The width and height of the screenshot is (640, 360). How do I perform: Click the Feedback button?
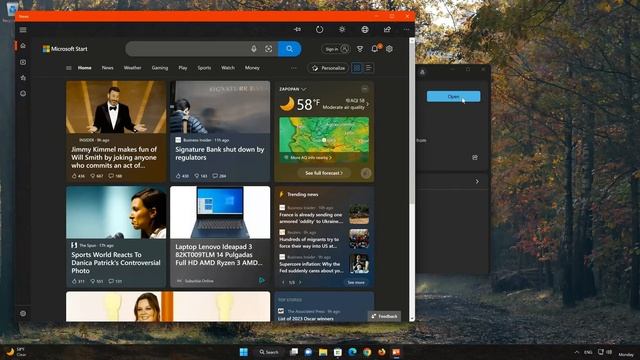point(384,316)
